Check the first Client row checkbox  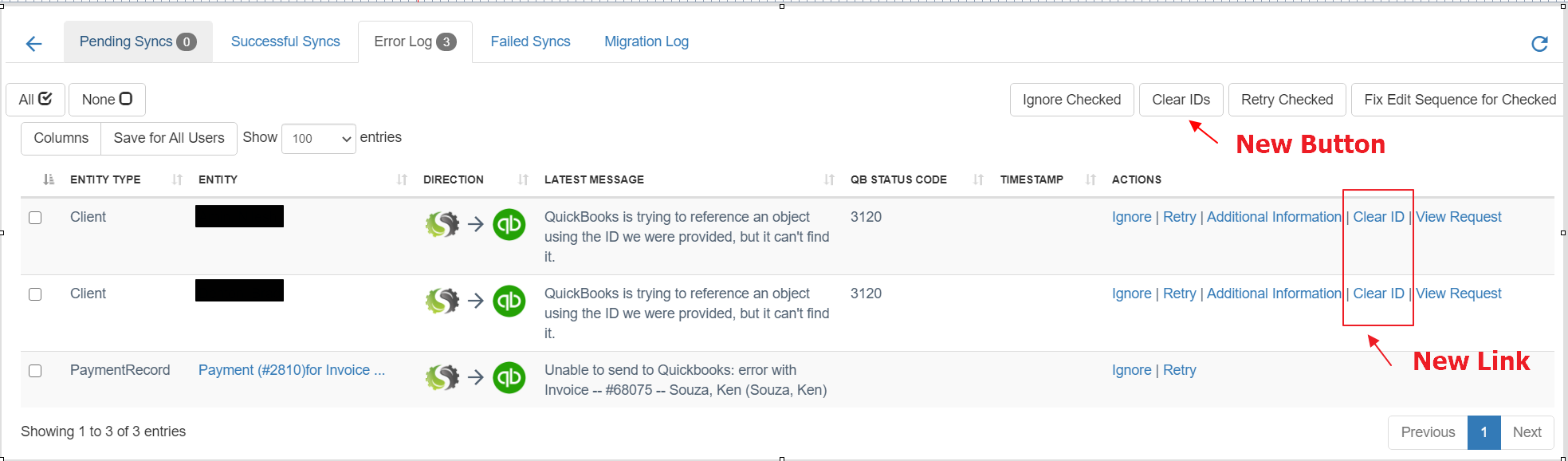tap(35, 218)
